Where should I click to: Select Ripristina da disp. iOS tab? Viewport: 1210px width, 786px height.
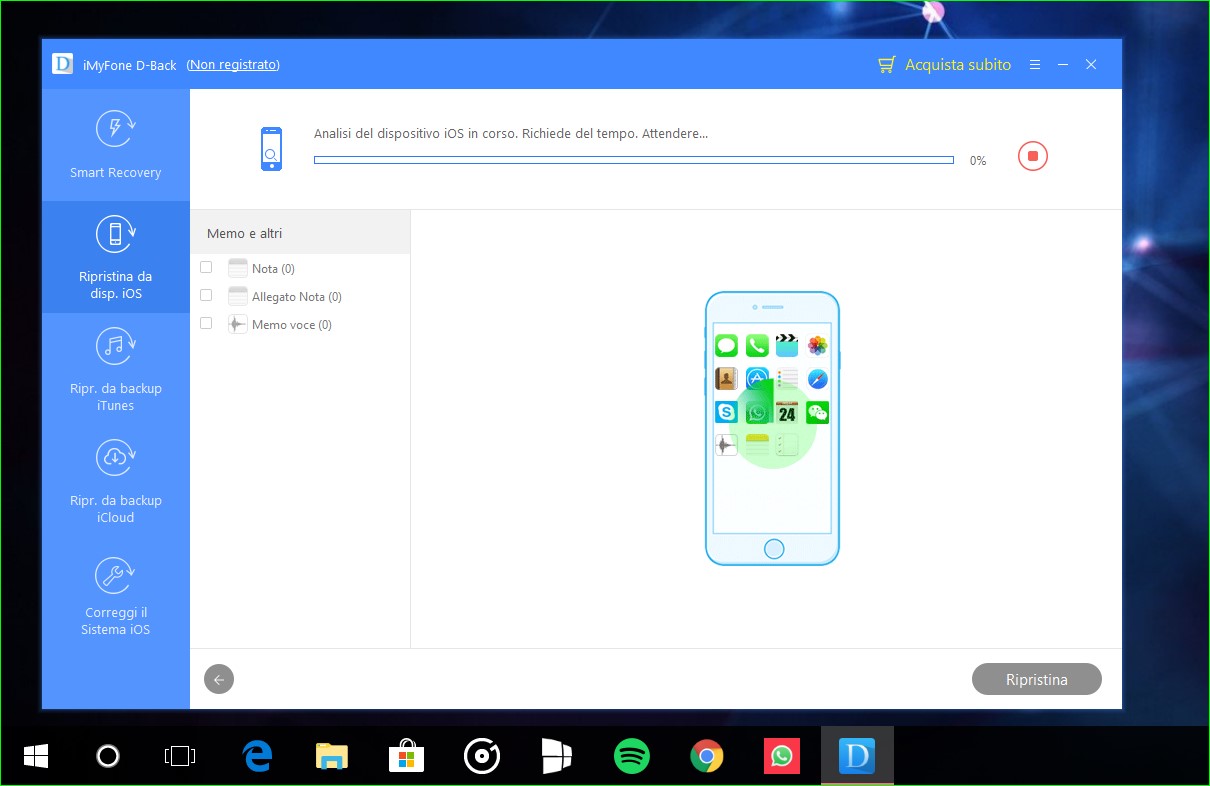(x=115, y=258)
